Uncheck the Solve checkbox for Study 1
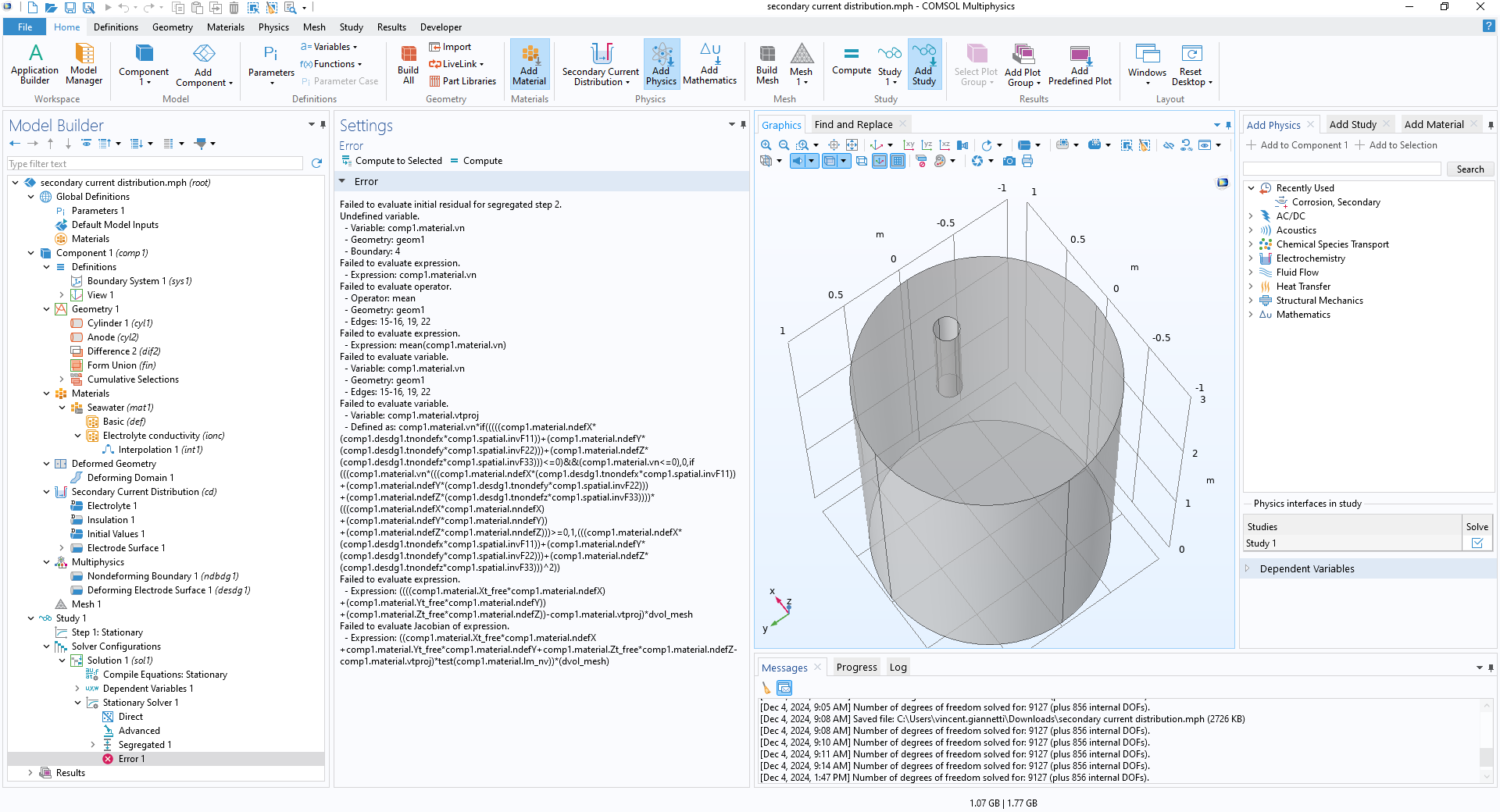Viewport: 1500px width, 812px height. (1477, 543)
